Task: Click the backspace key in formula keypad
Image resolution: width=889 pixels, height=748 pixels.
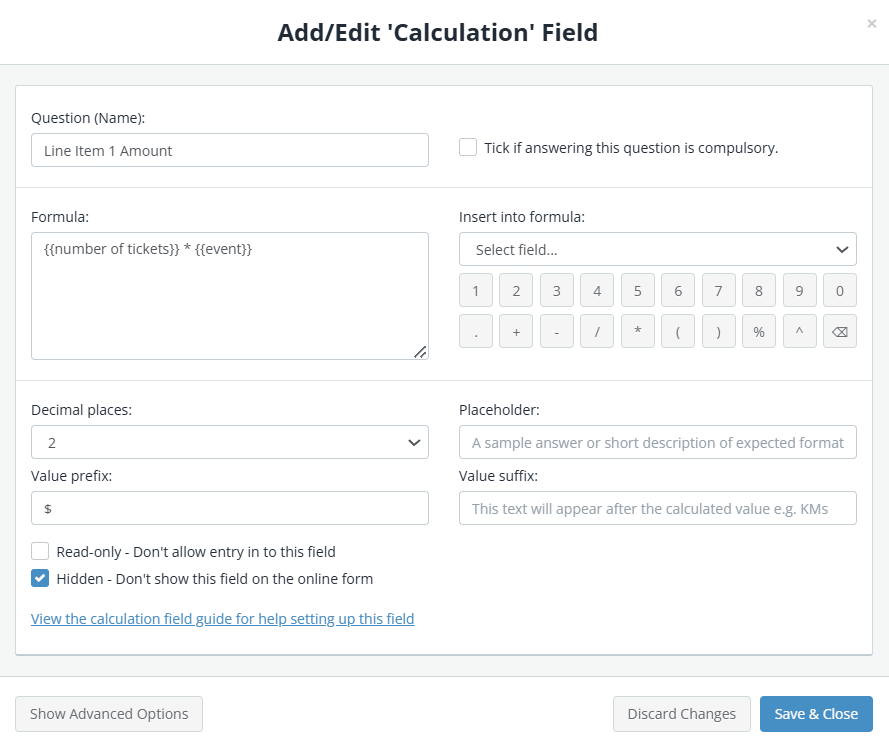Action: [839, 331]
